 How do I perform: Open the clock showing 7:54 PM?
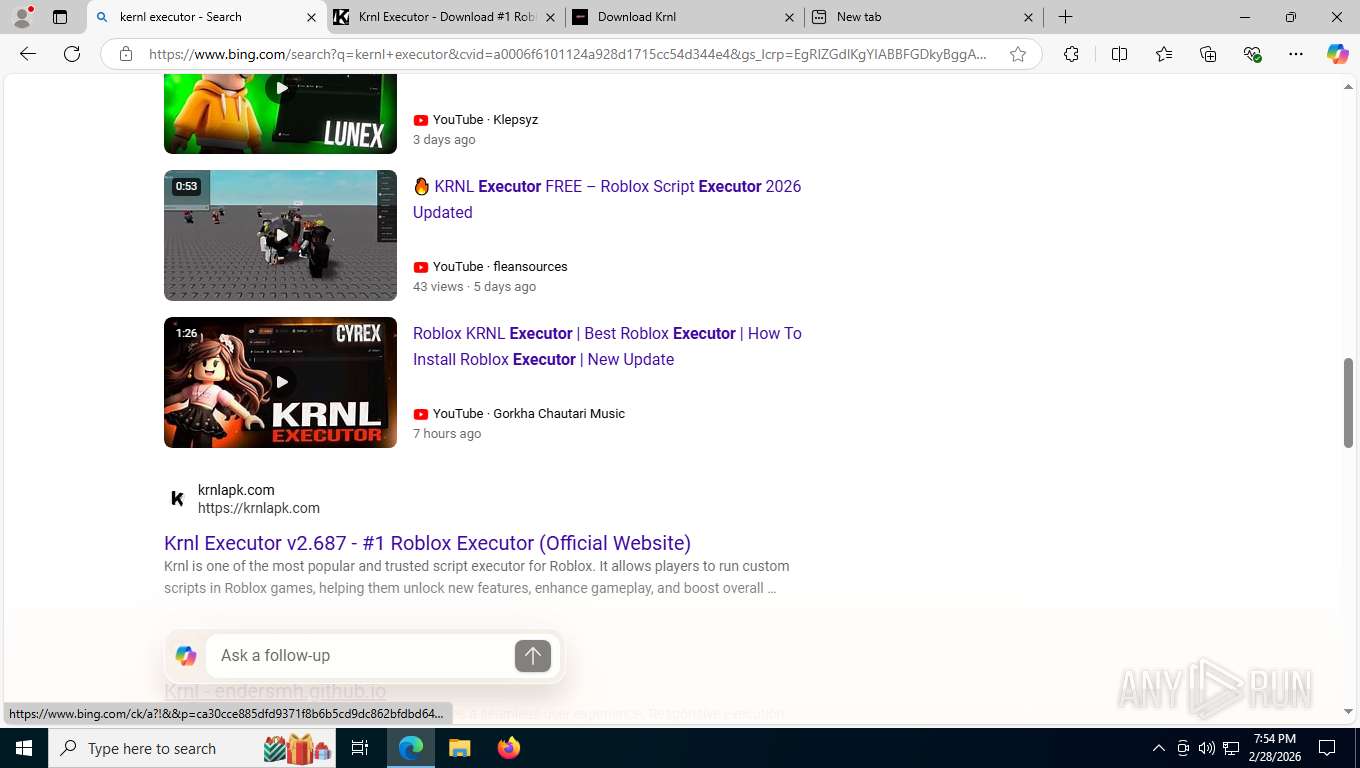(x=1273, y=748)
